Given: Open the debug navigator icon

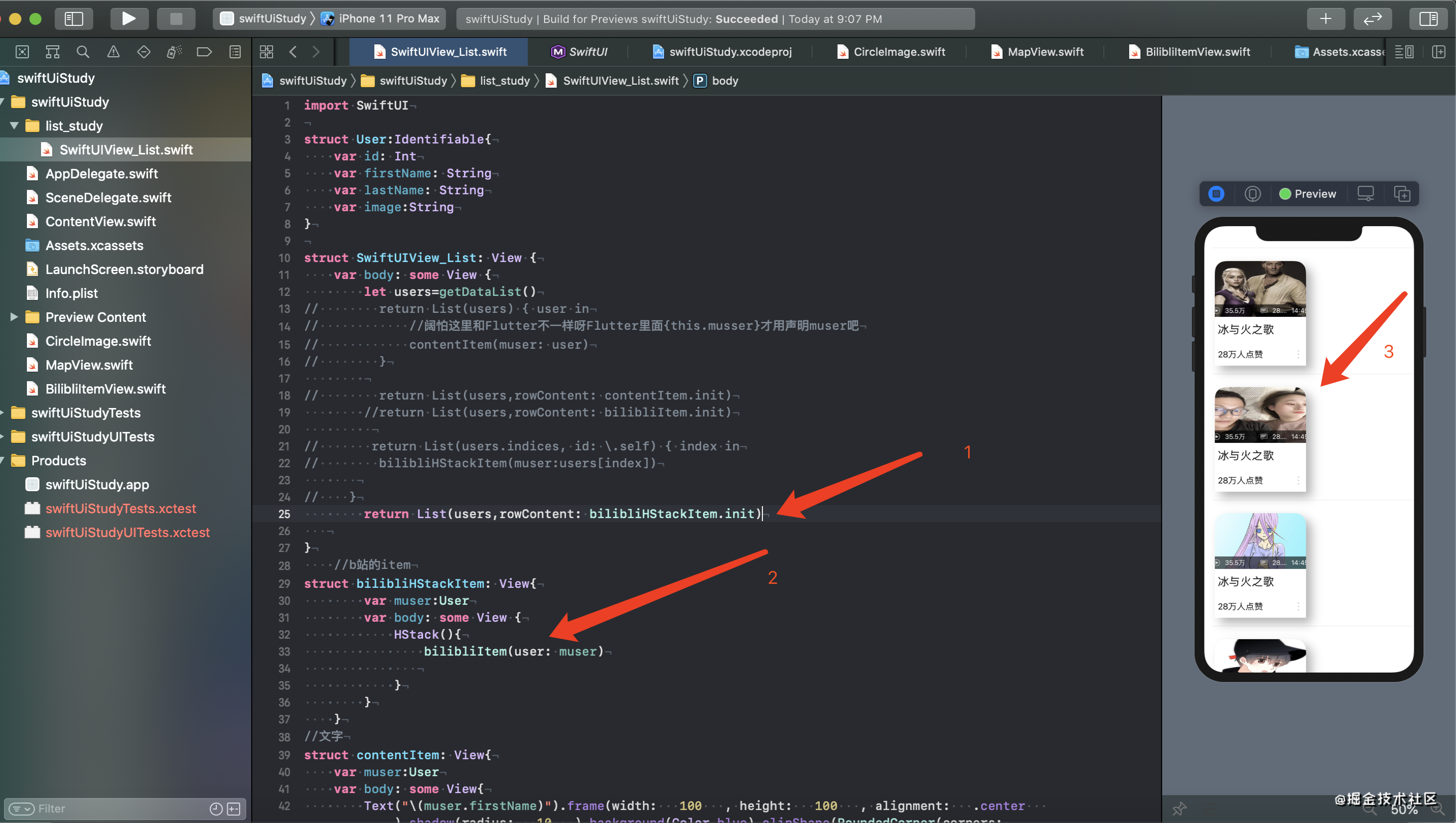Looking at the screenshot, I should [x=174, y=52].
